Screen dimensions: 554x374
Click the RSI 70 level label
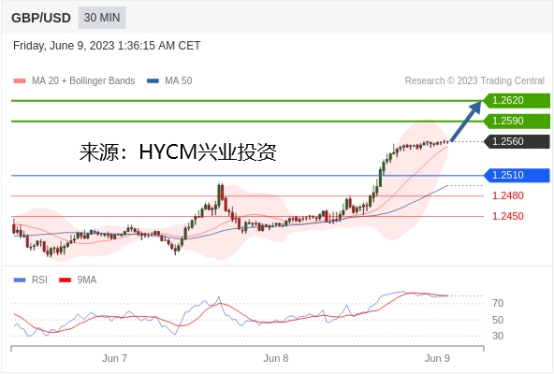pos(498,303)
